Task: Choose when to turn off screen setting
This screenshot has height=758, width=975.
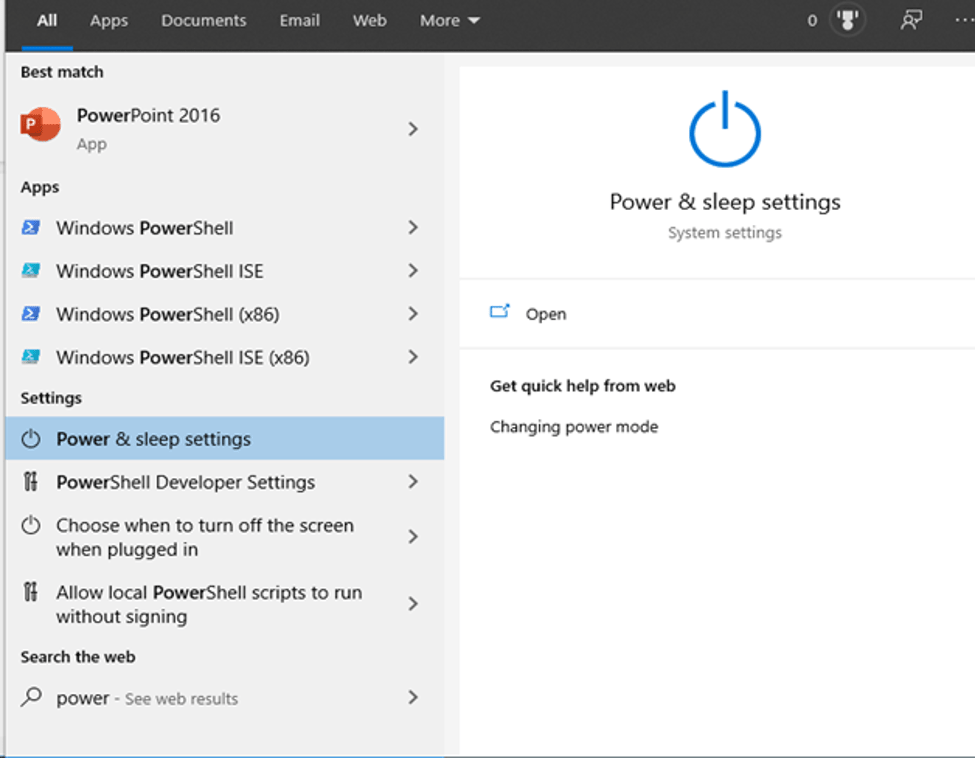Action: 204,537
